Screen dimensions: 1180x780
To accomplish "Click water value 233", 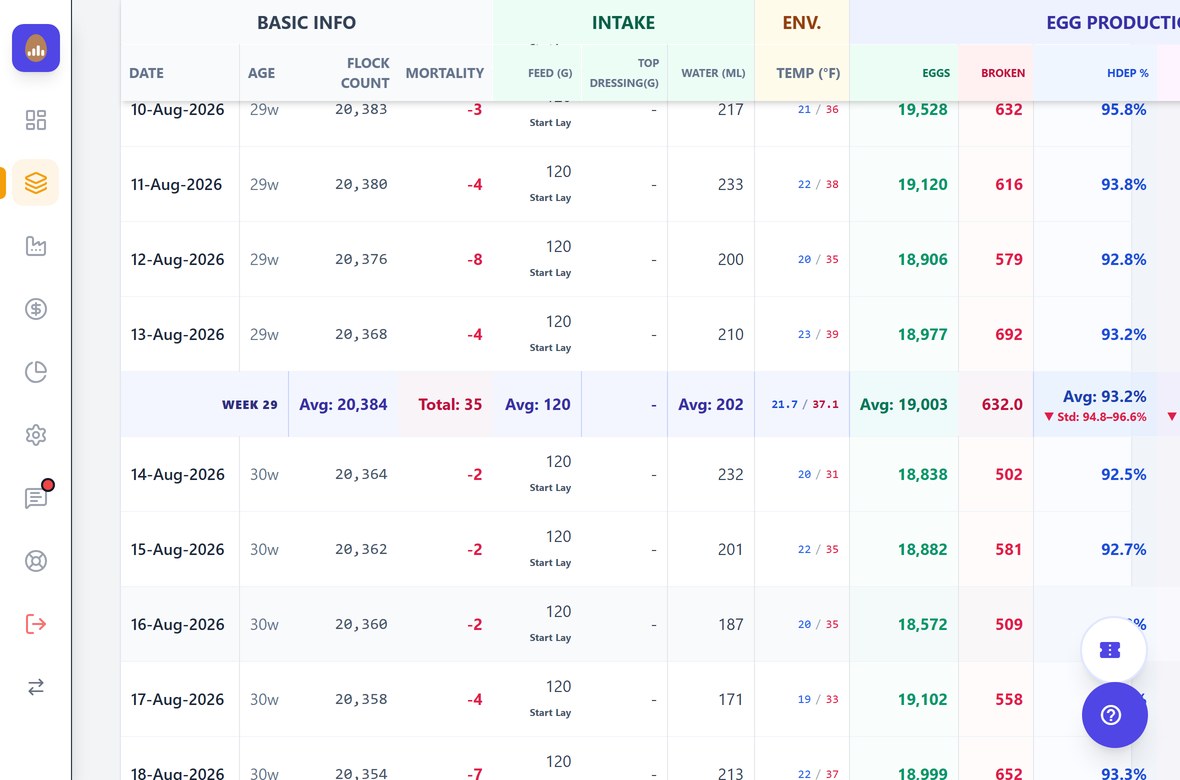I will [x=731, y=184].
